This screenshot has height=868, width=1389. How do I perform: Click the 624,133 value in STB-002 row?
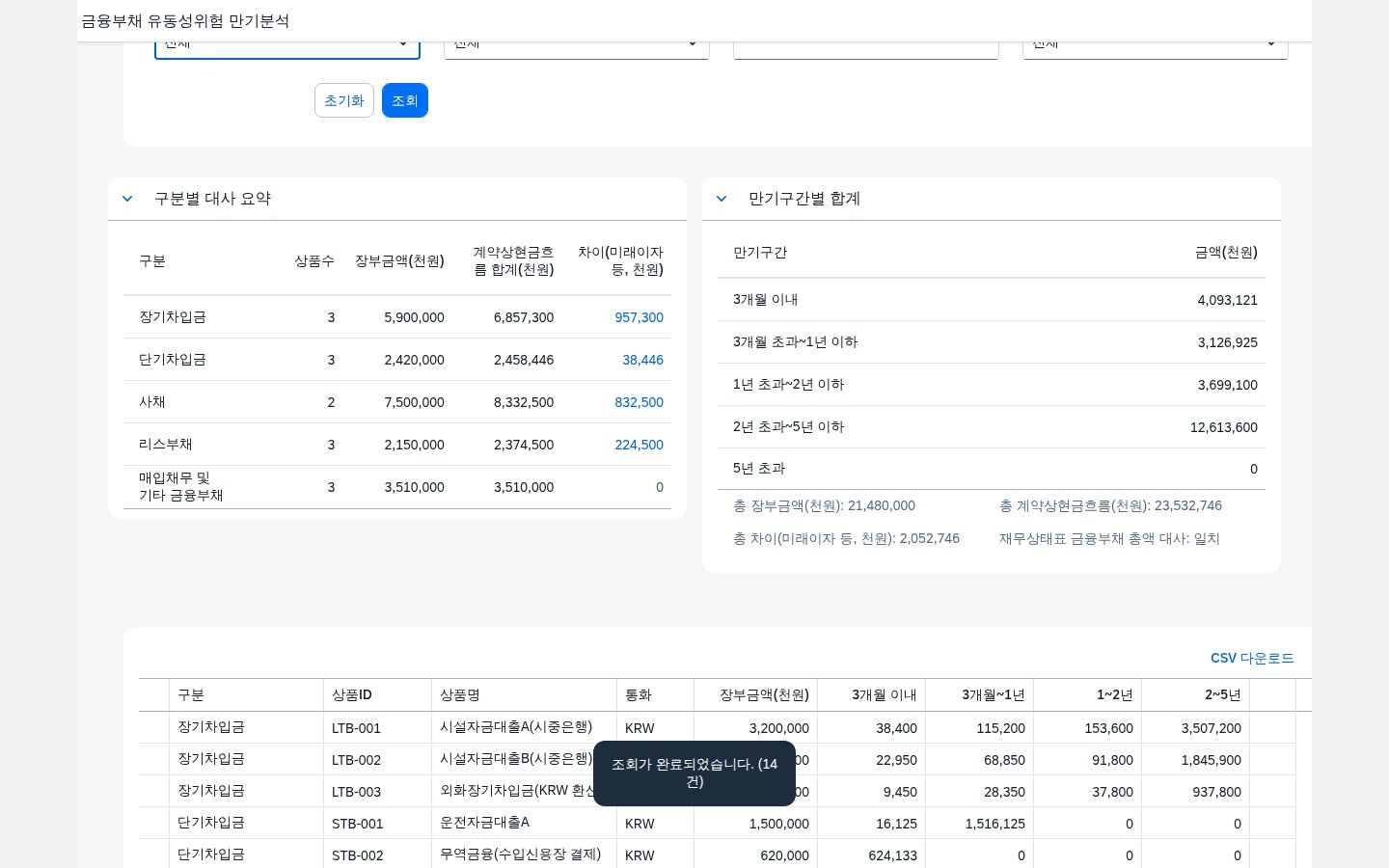892,855
